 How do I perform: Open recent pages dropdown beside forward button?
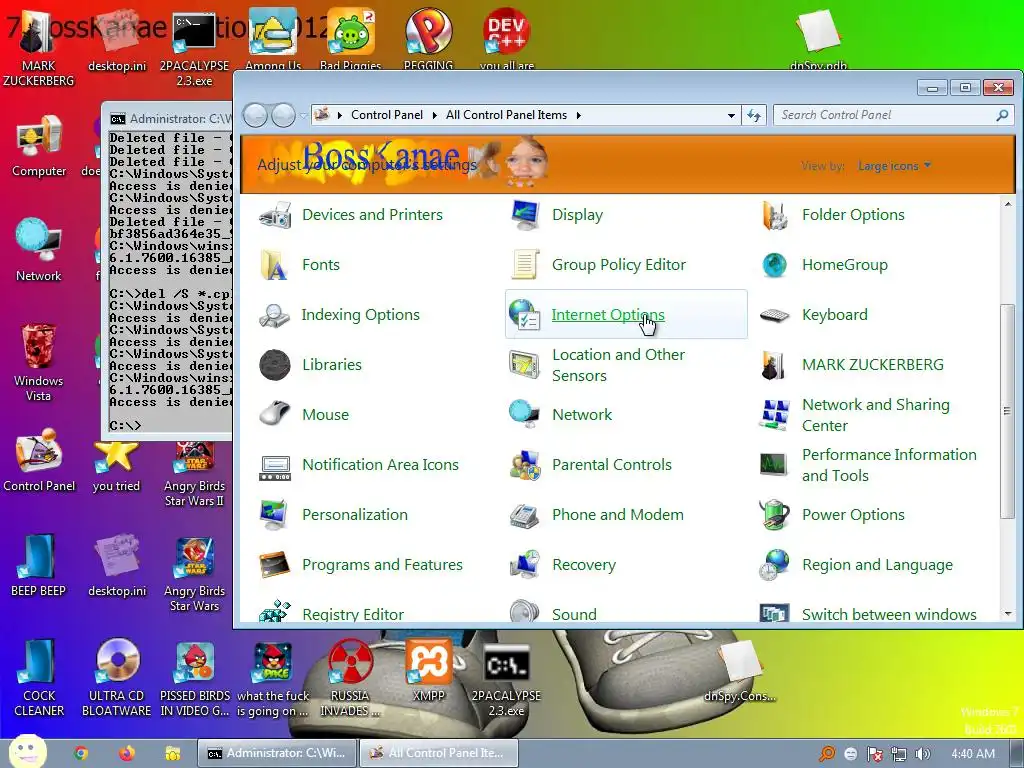click(x=304, y=116)
